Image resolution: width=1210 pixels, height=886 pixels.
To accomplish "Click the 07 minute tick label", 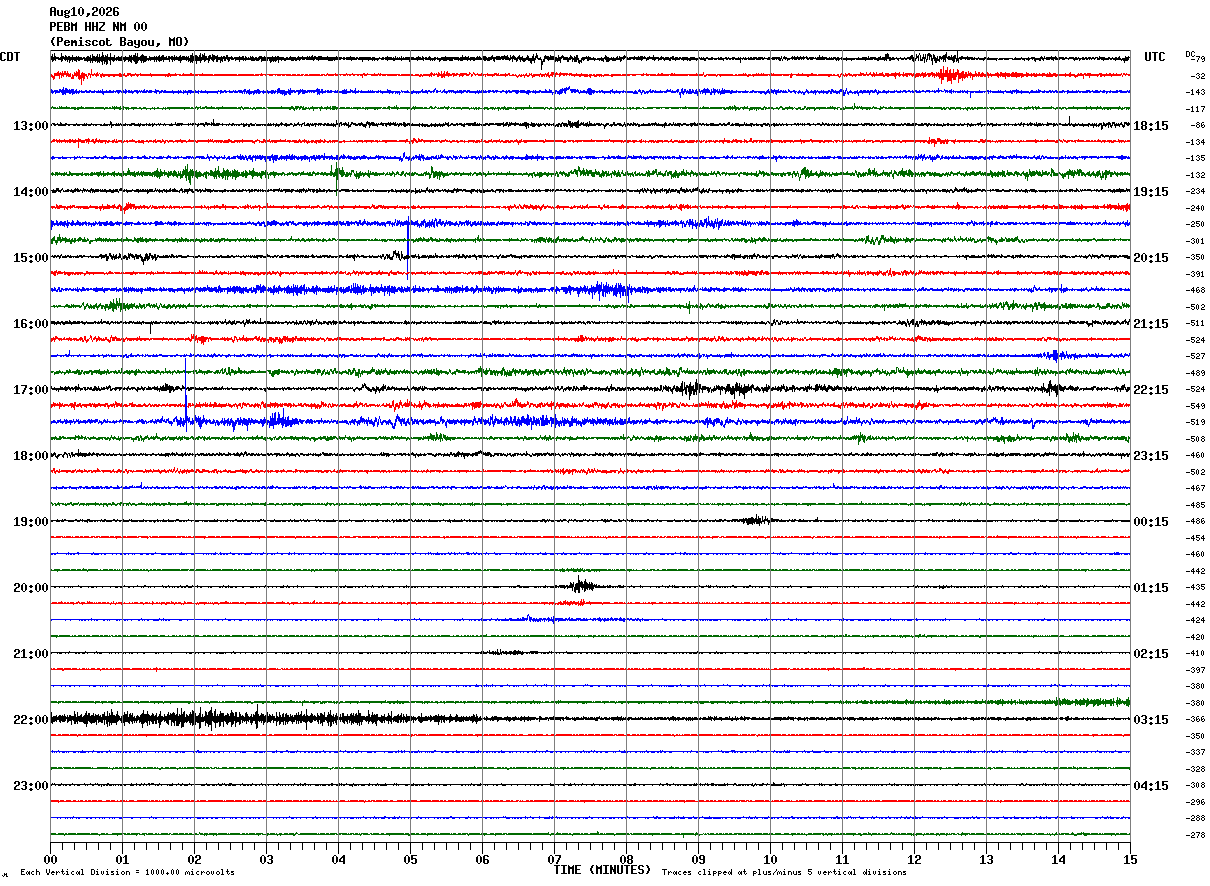I will pyautogui.click(x=554, y=860).
